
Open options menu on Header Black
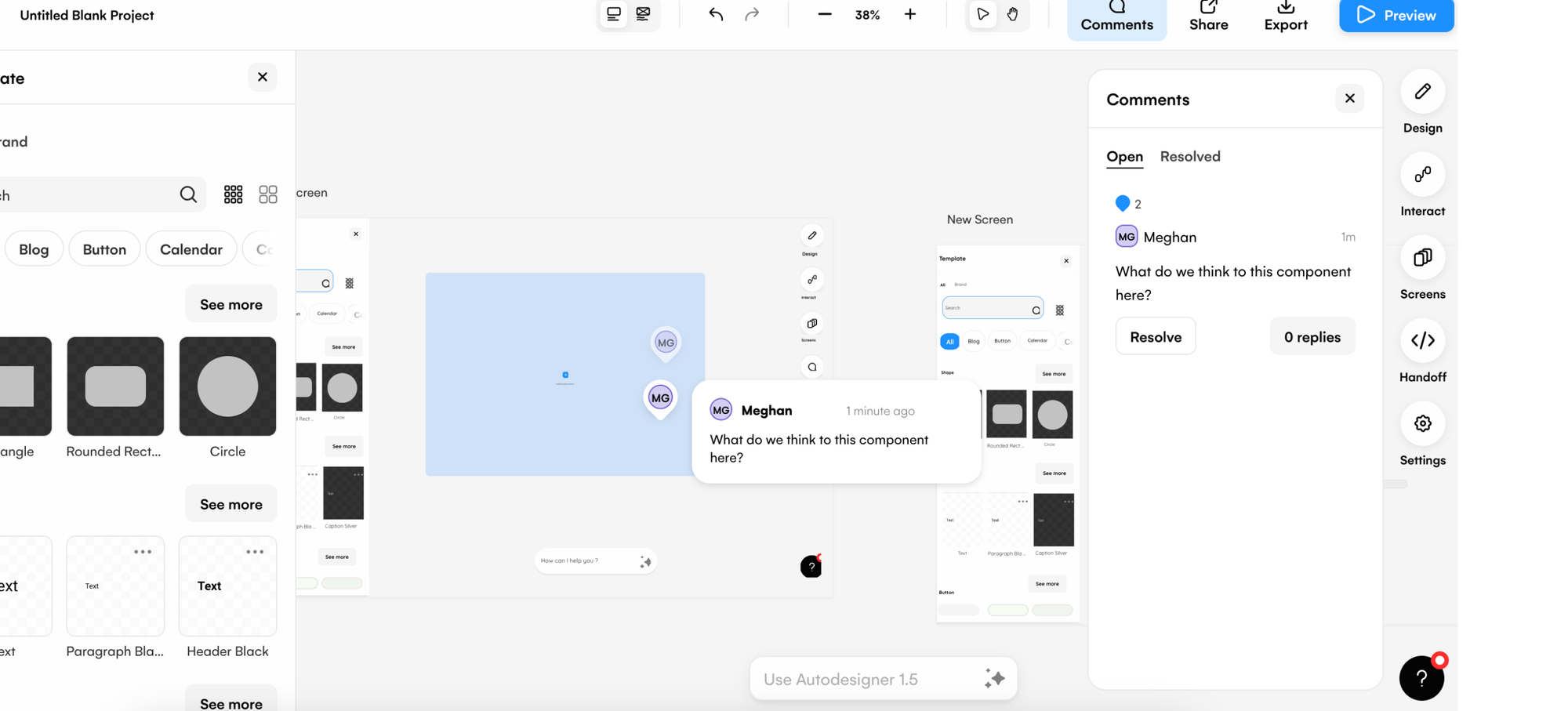(x=255, y=552)
